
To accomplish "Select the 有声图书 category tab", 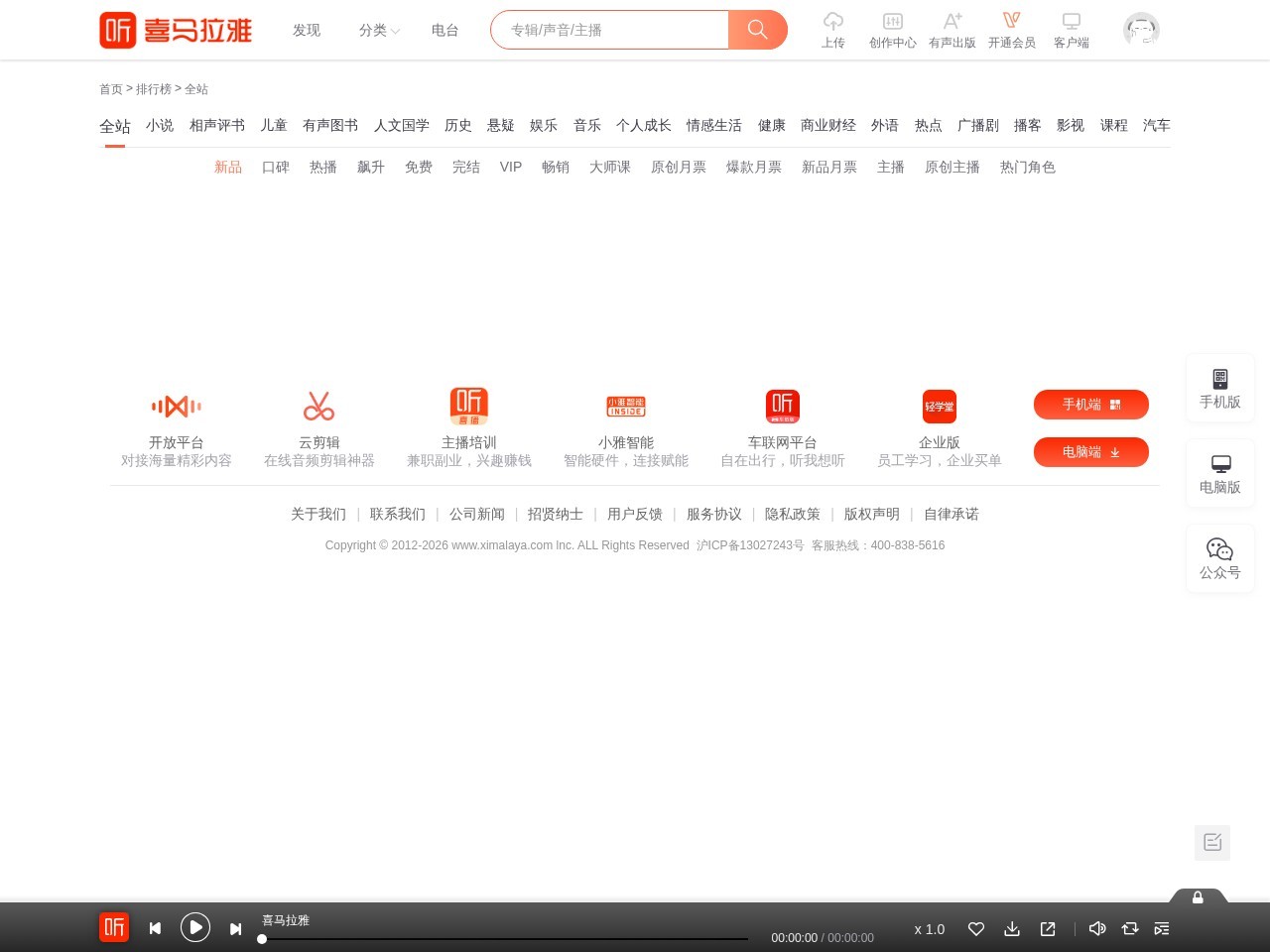I will (330, 125).
